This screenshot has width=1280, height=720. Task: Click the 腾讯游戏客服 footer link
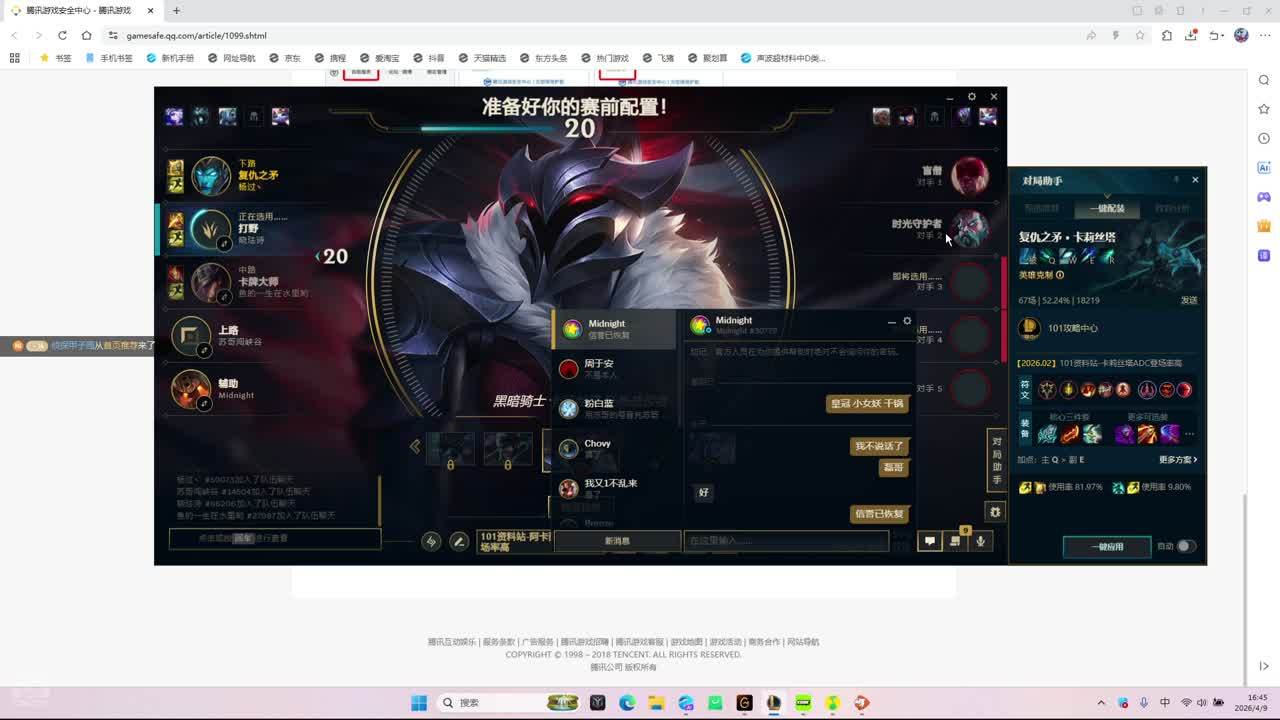[640, 642]
